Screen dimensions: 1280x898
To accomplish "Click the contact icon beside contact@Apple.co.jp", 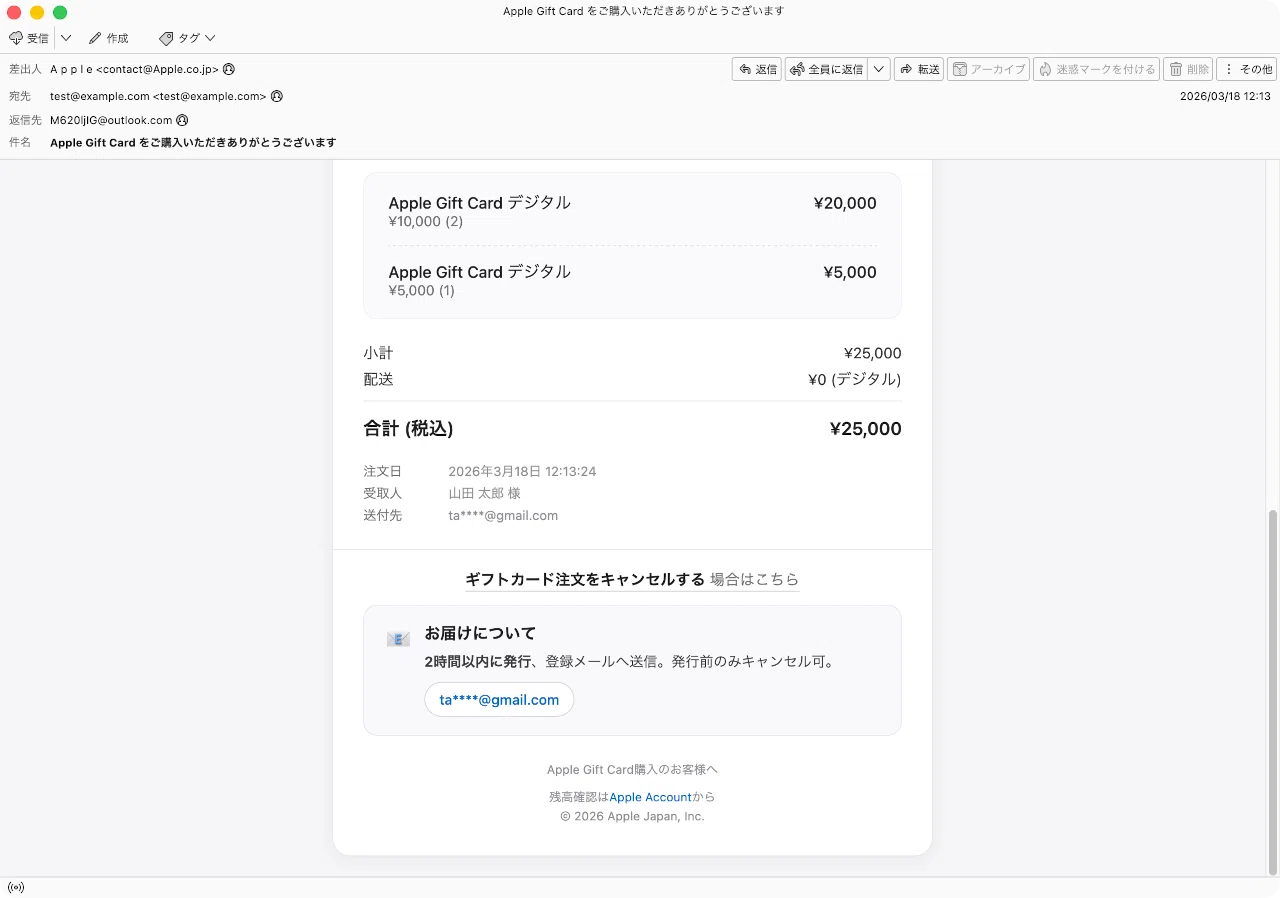I will click(x=229, y=69).
